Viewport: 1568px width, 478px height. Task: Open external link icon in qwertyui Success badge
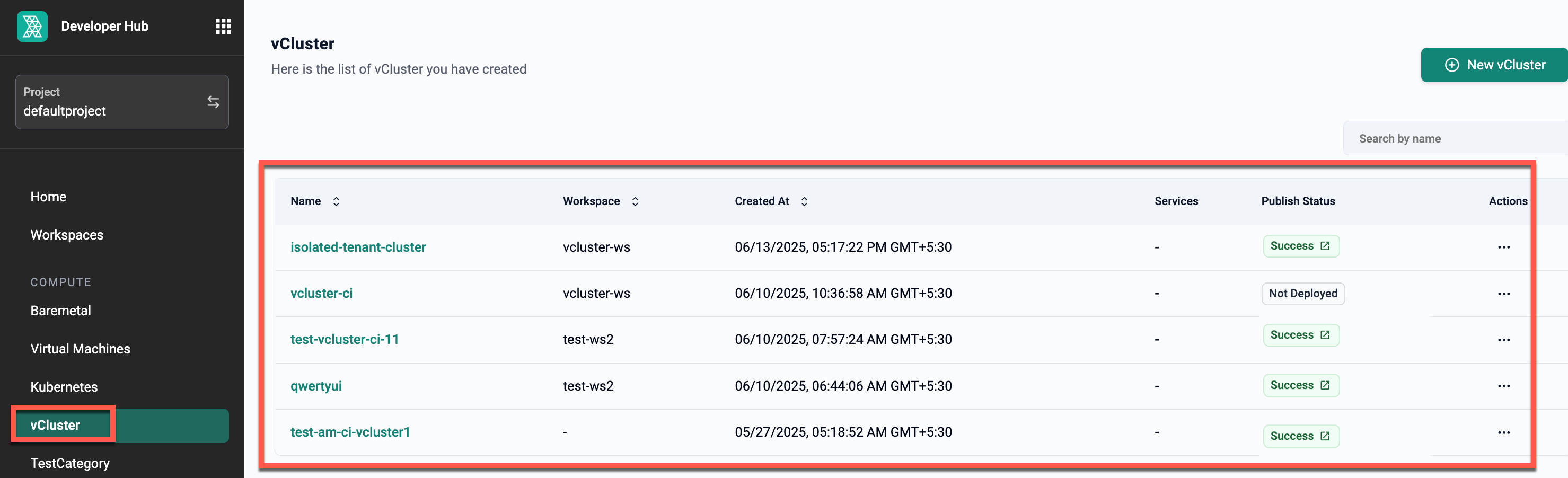(1325, 386)
